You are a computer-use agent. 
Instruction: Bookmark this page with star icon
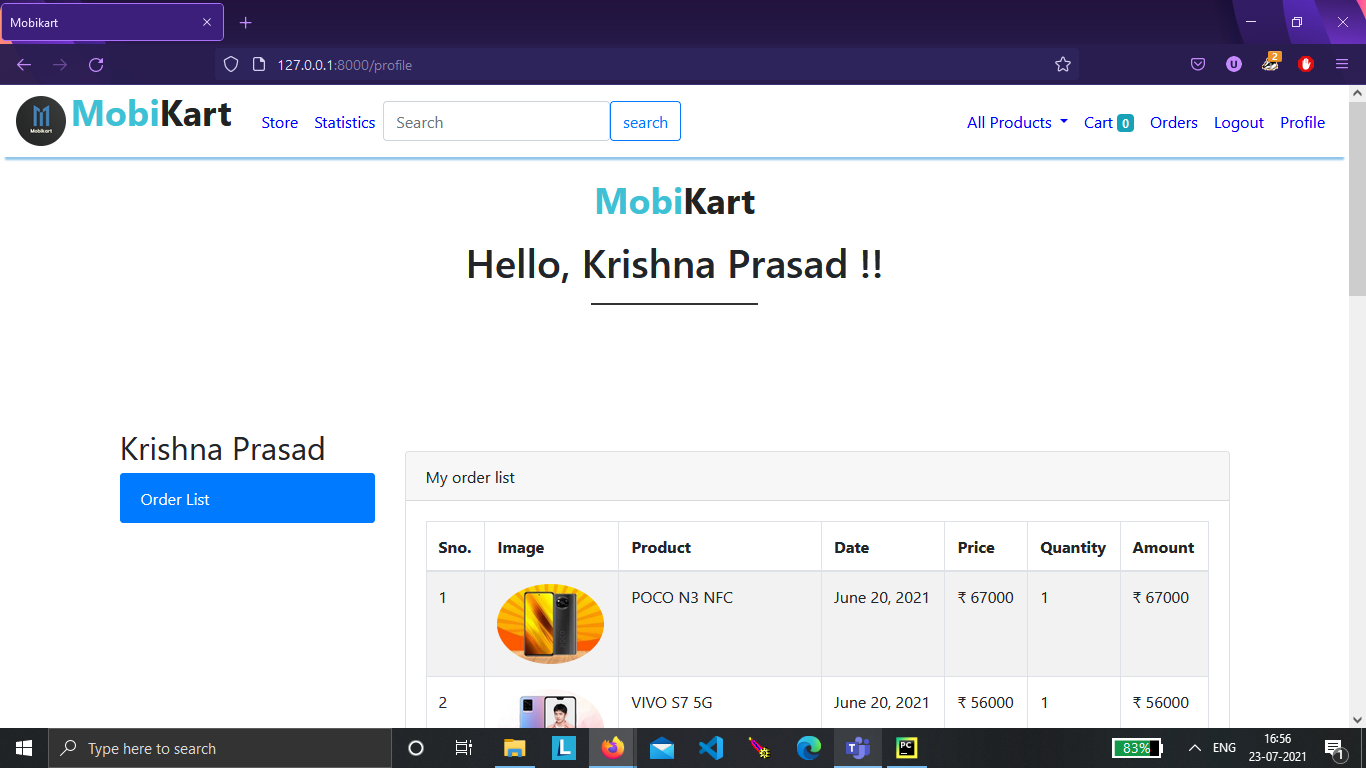pos(1063,65)
